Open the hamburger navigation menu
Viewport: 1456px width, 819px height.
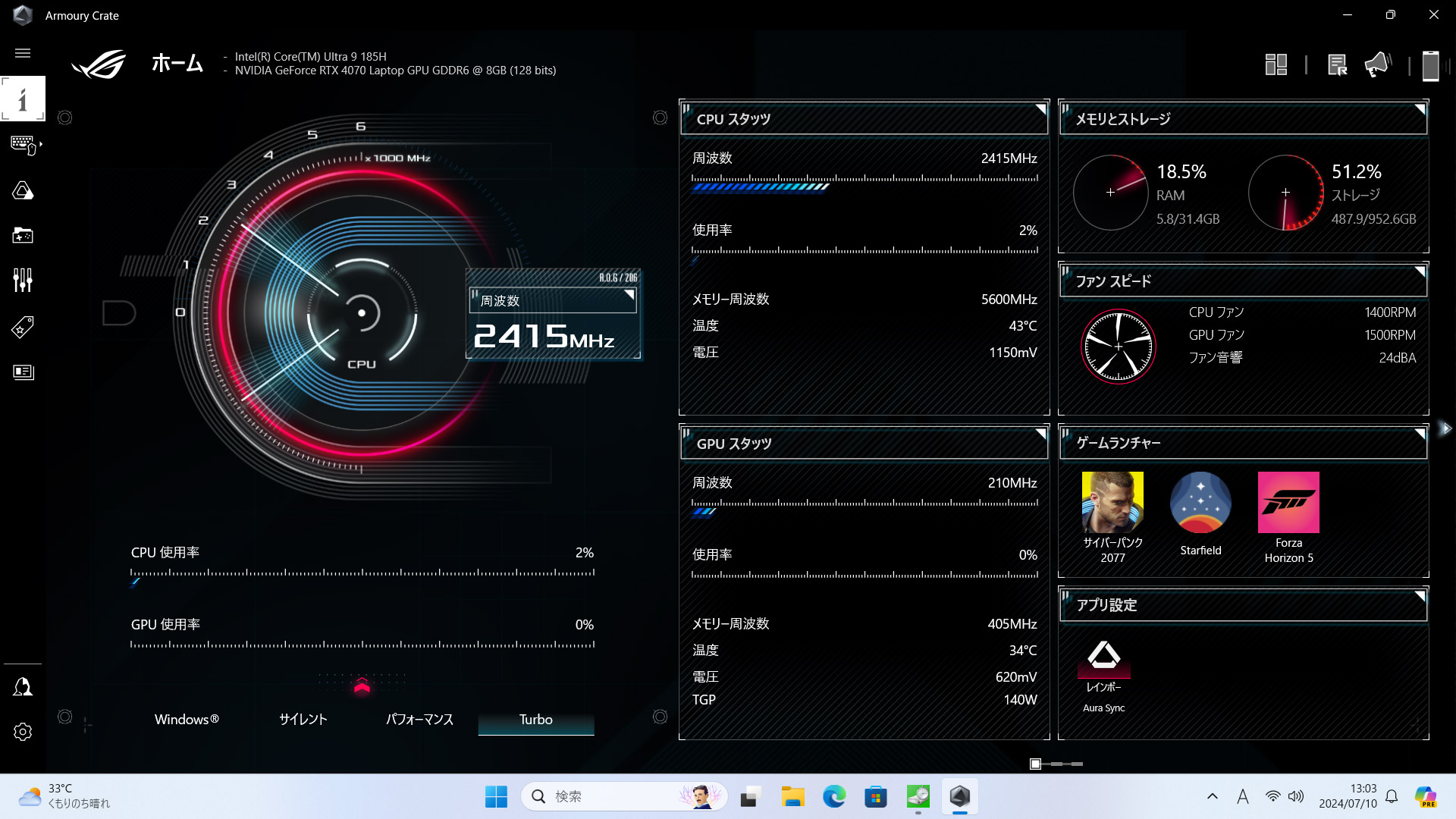click(23, 53)
